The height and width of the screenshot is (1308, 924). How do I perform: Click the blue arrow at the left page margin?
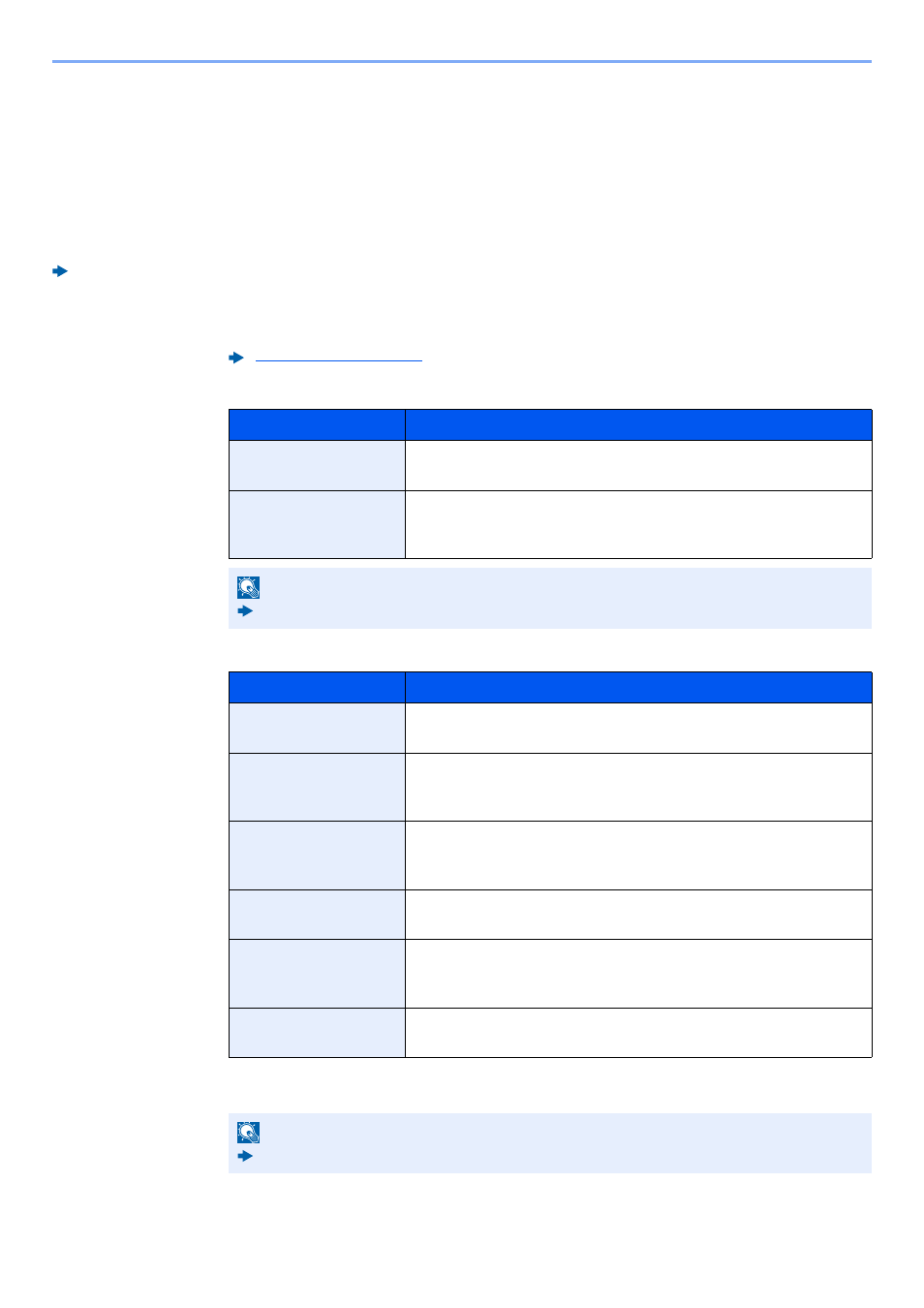pyautogui.click(x=60, y=271)
